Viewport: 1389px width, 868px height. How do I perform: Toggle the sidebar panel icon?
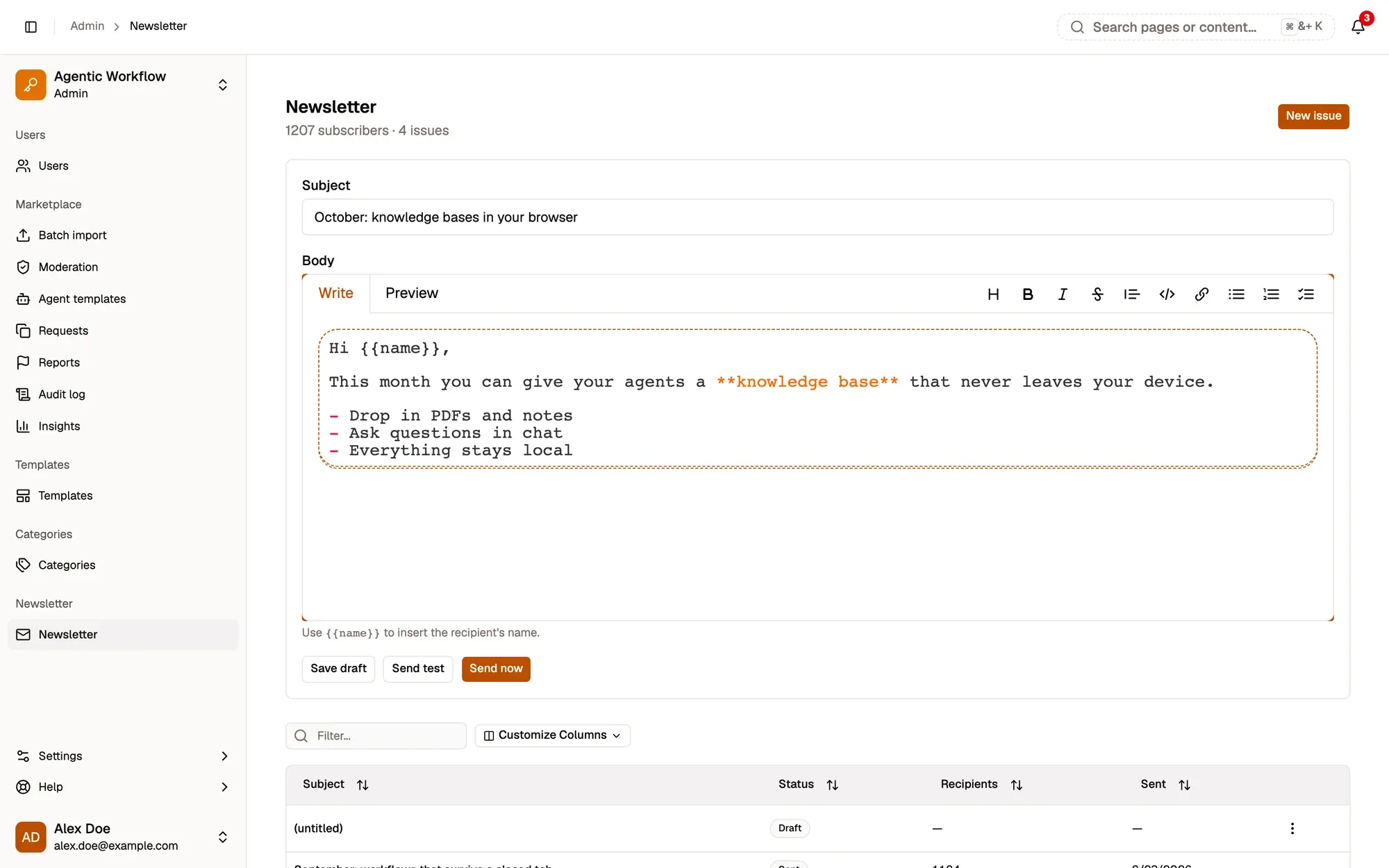pos(31,26)
